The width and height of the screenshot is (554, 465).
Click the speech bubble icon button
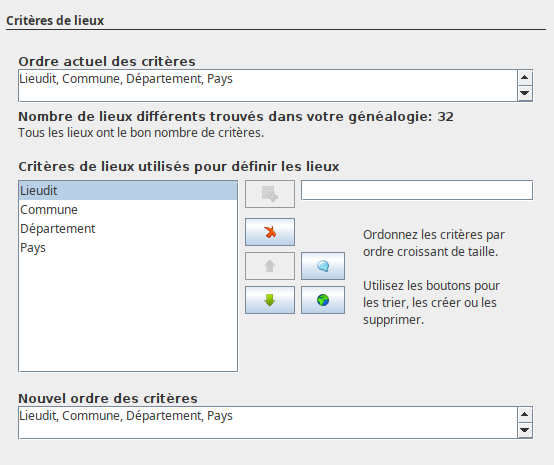click(x=323, y=266)
